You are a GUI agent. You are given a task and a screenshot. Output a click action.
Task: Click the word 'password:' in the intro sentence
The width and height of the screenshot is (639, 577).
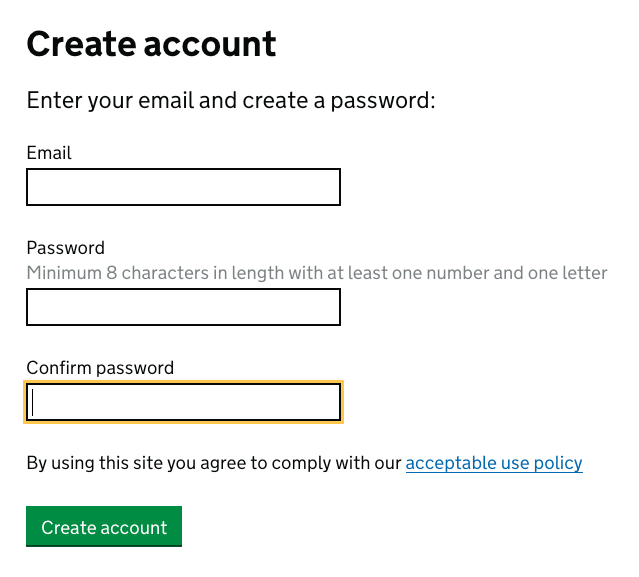(x=383, y=101)
